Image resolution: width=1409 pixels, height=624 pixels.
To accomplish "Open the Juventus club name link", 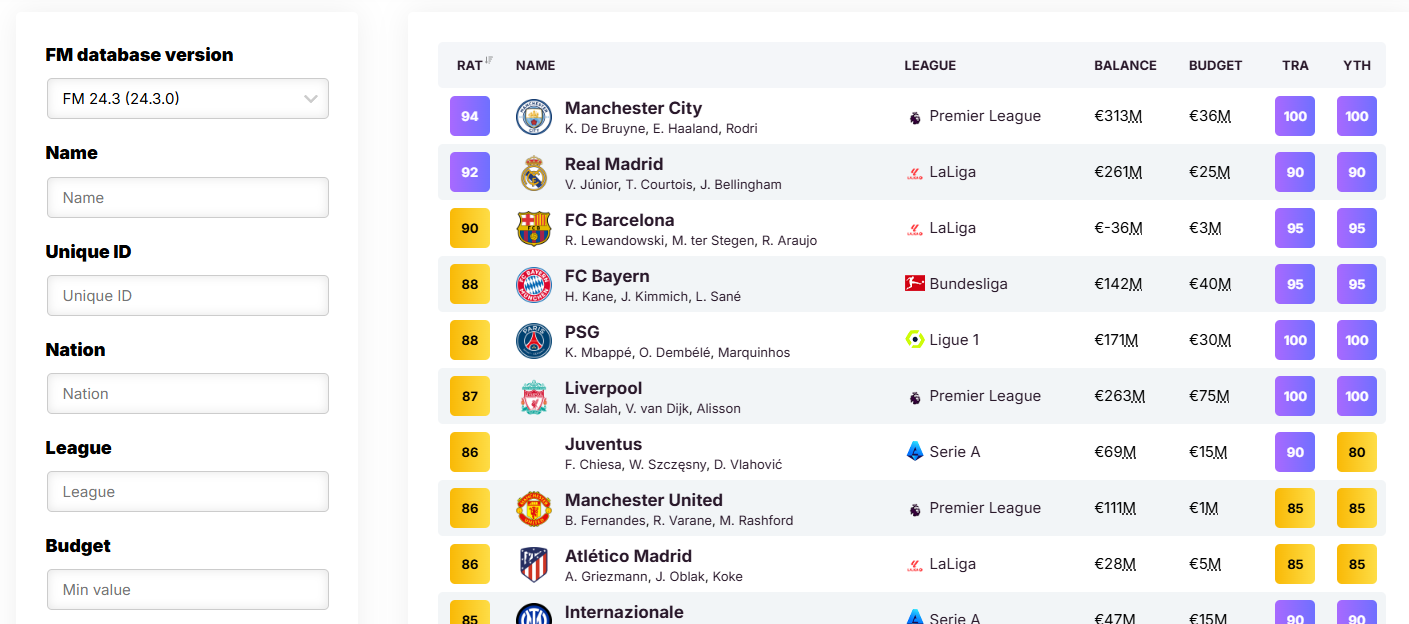I will (604, 444).
